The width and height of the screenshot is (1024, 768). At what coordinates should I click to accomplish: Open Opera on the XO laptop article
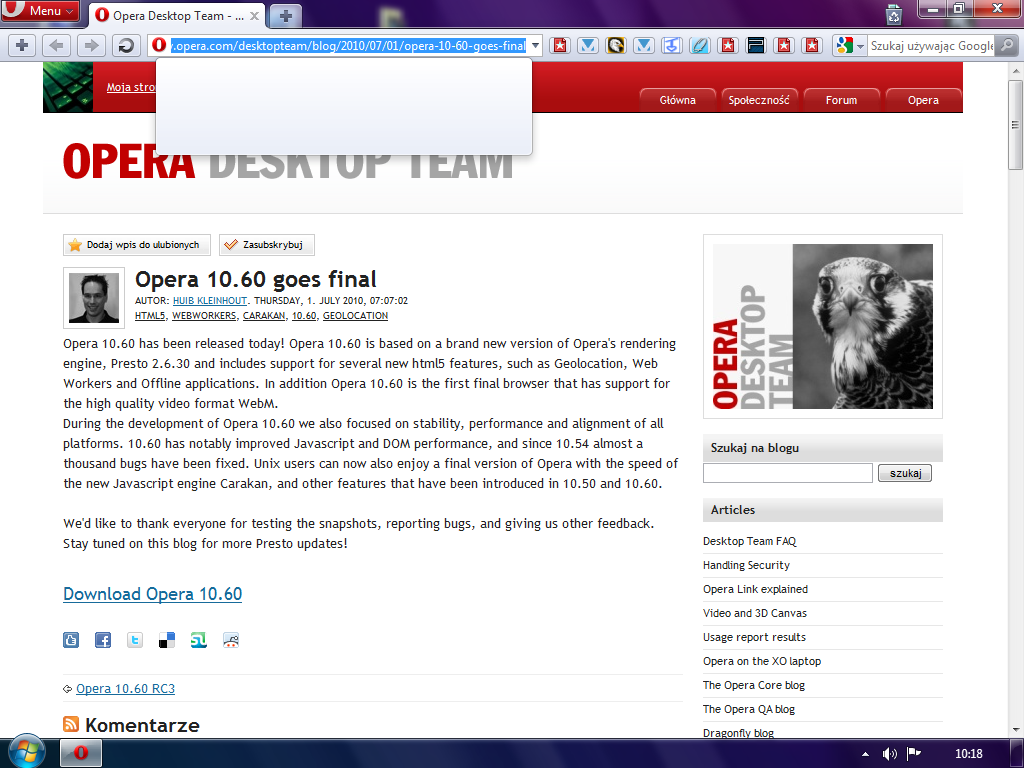762,661
